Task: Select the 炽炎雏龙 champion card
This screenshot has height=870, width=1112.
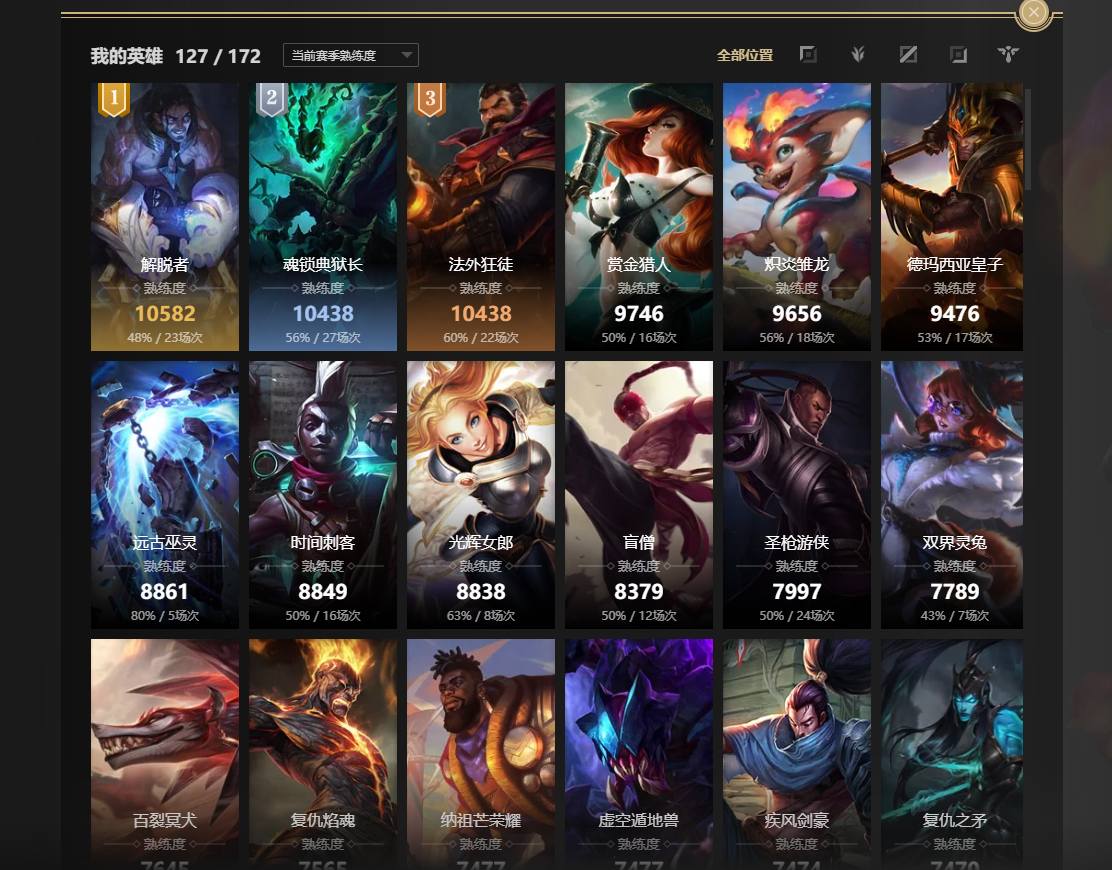Action: (796, 217)
